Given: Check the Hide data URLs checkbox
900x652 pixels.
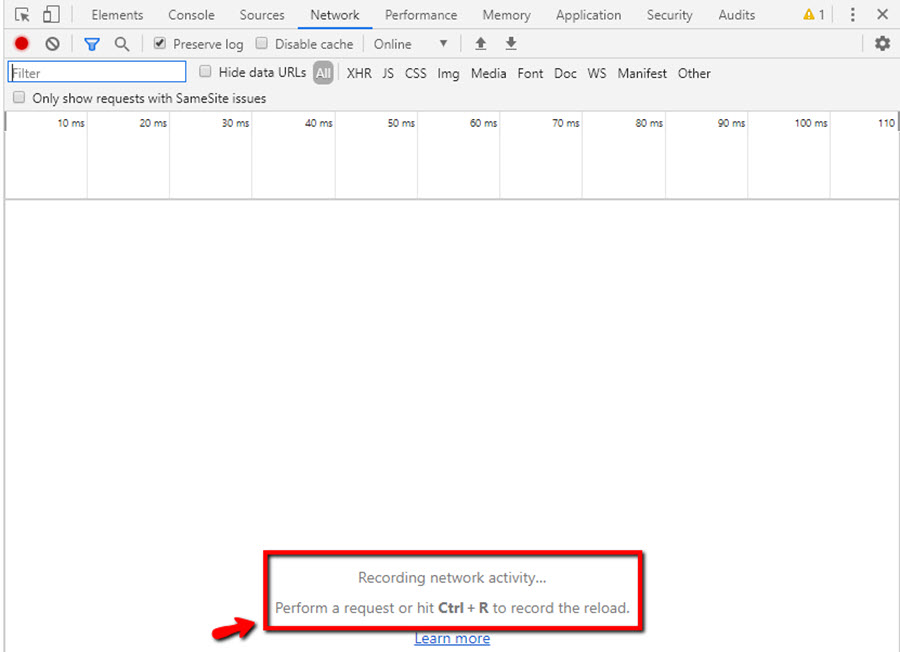Looking at the screenshot, I should point(205,71).
